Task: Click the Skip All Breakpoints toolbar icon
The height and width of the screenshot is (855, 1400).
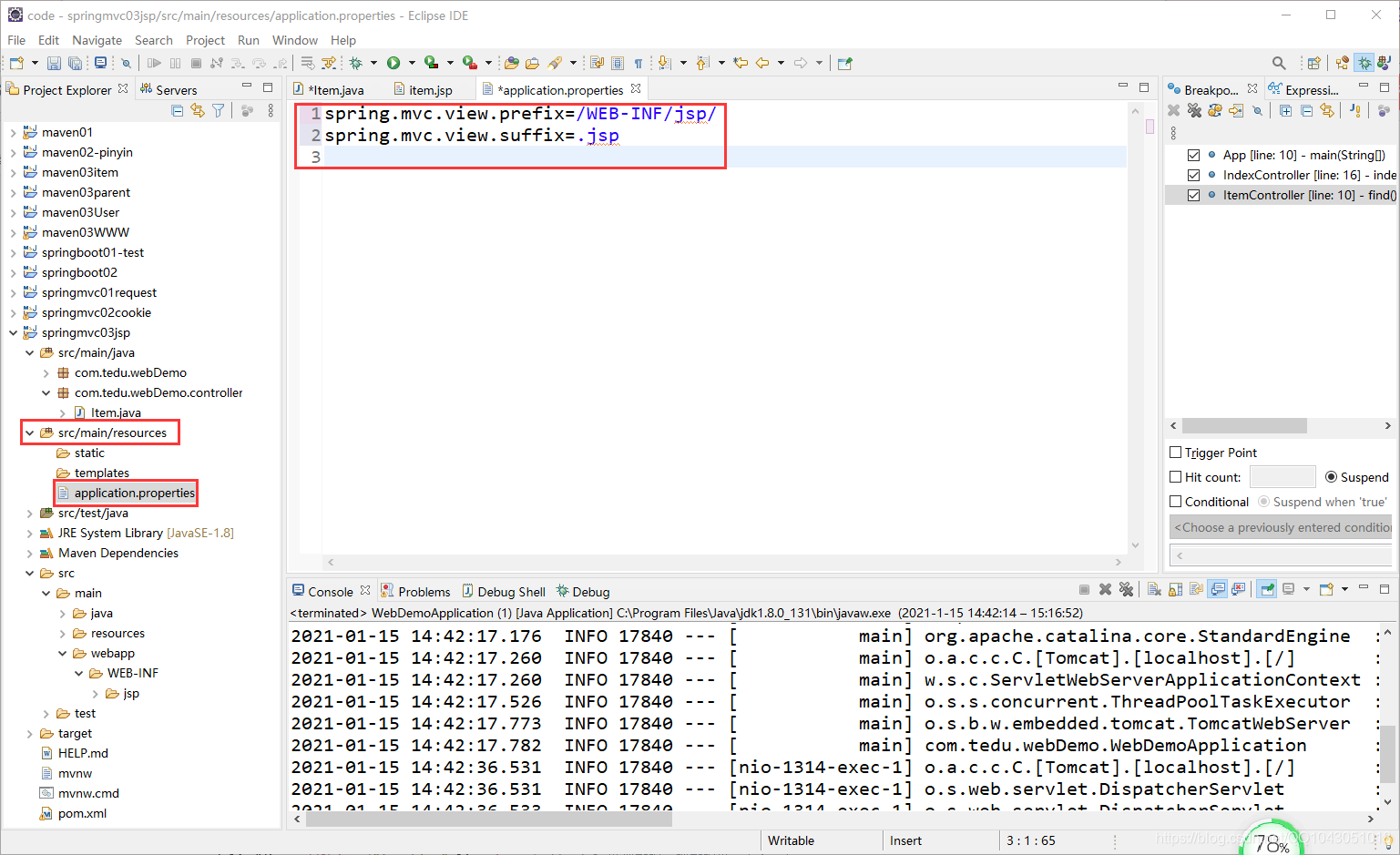Action: (127, 63)
